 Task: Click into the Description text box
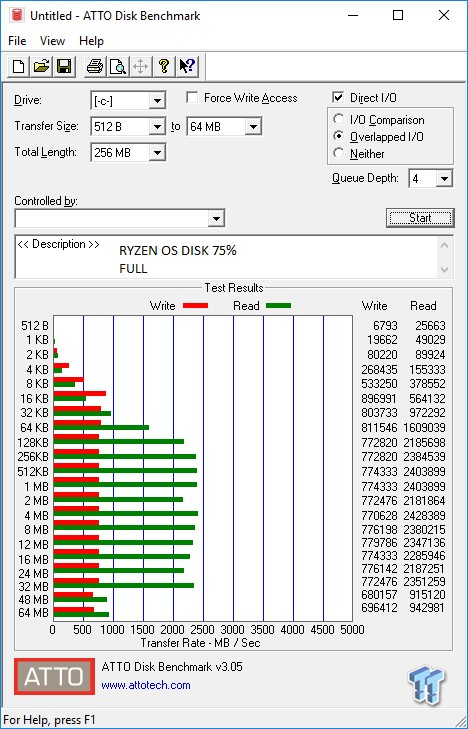[227, 257]
